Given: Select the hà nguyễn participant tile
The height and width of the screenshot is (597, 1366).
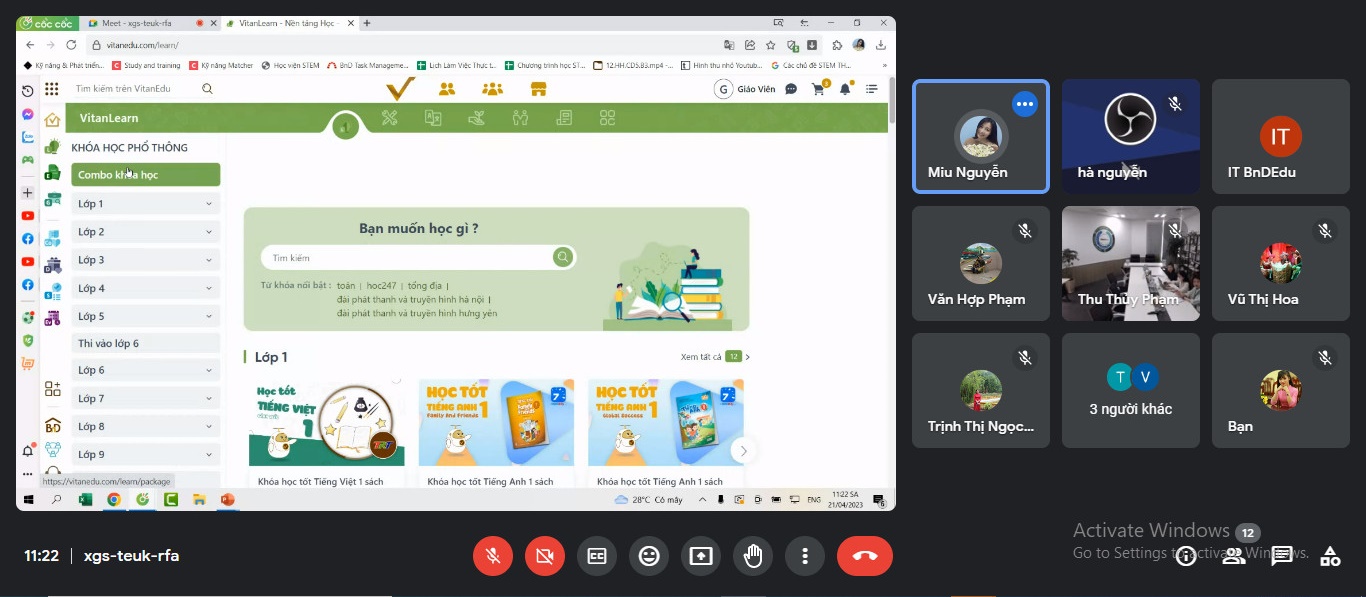Looking at the screenshot, I should (x=1131, y=136).
